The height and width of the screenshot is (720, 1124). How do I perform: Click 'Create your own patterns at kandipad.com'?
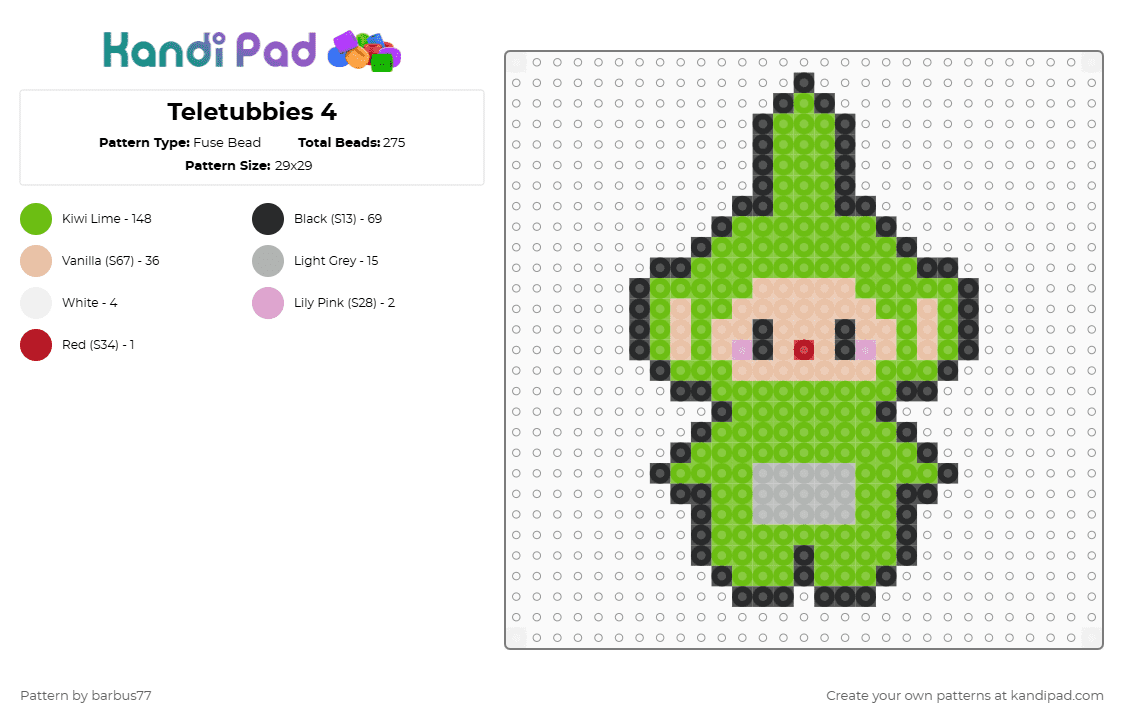point(965,696)
